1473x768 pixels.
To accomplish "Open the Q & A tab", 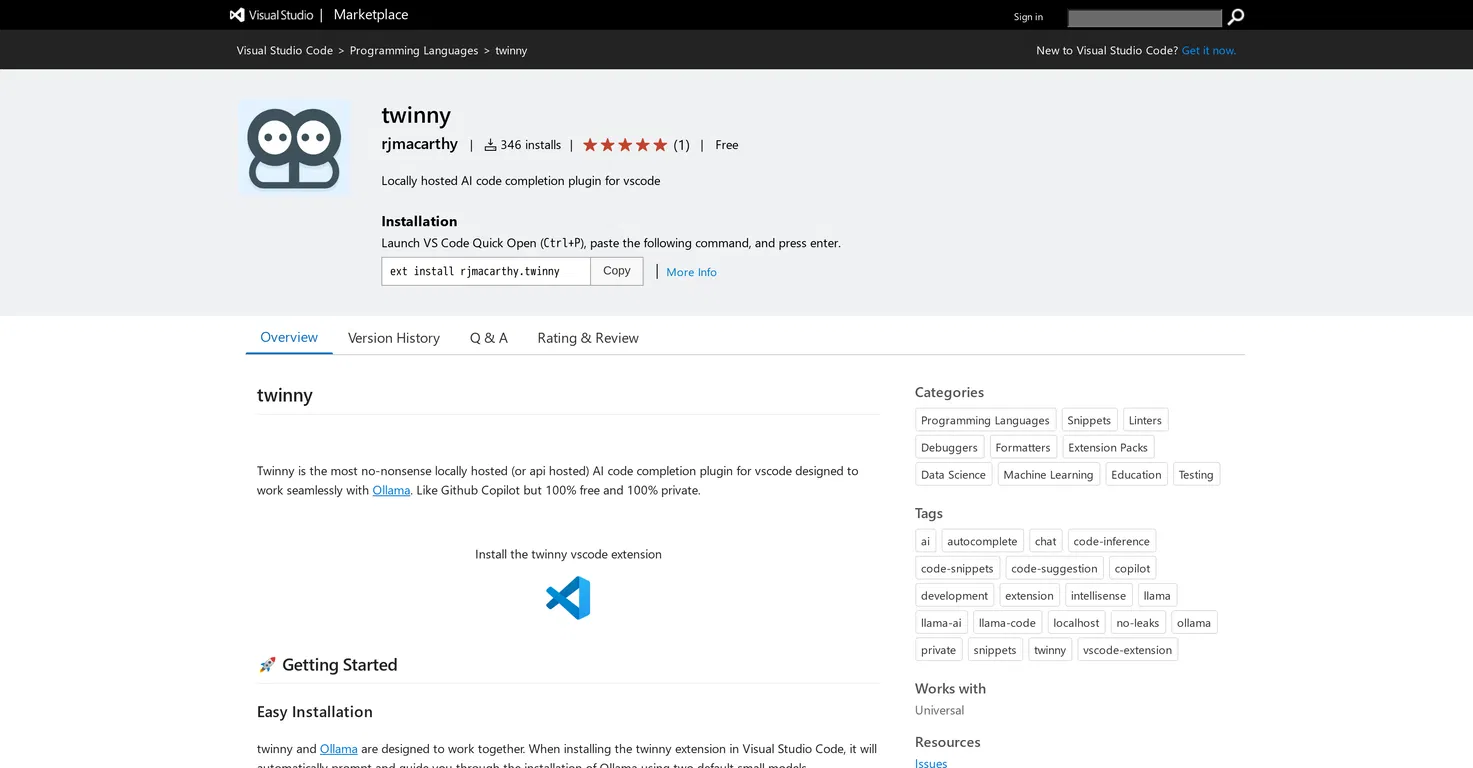I will point(489,338).
